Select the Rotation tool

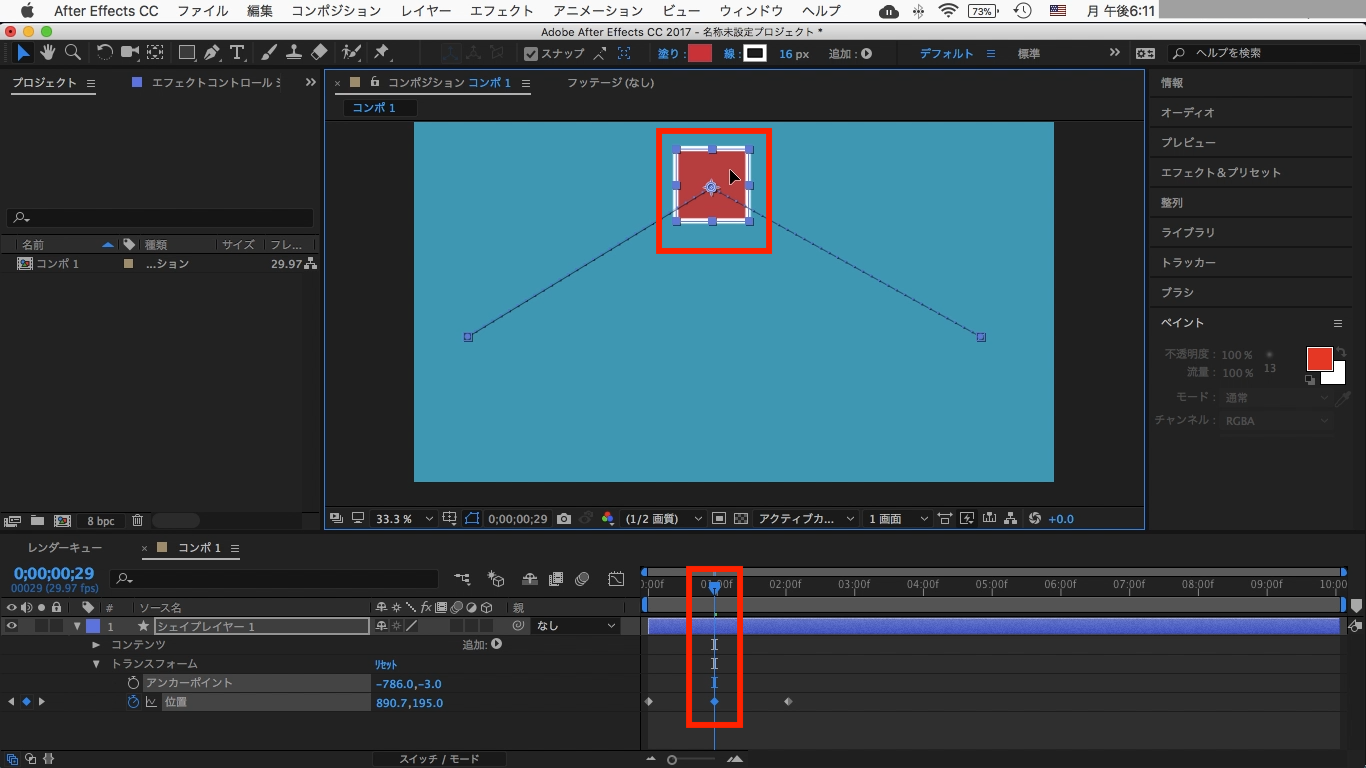[105, 53]
